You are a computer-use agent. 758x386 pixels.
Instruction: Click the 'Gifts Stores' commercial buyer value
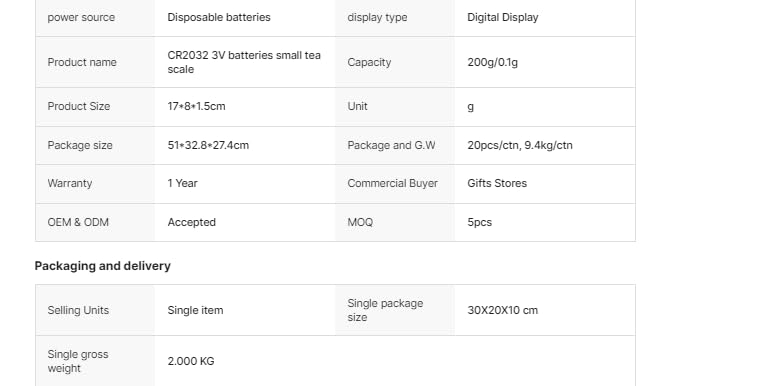click(x=497, y=183)
